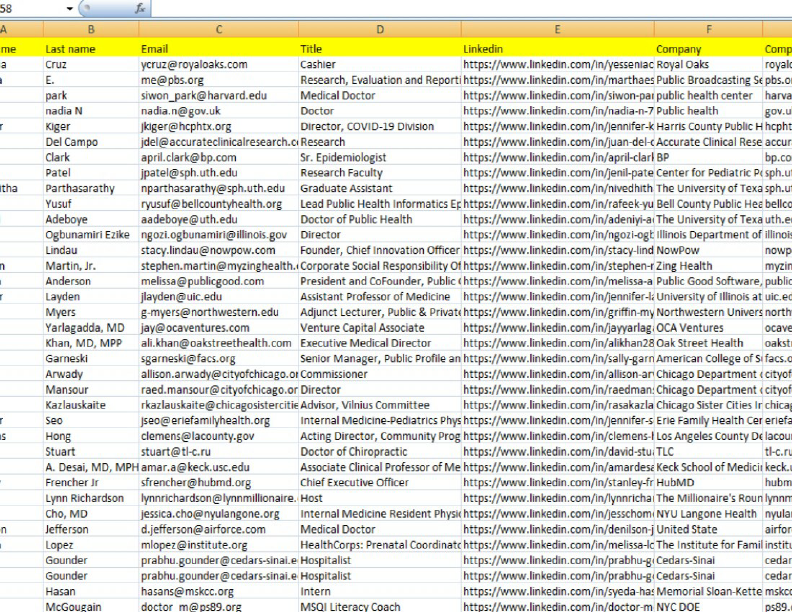792x612 pixels.
Task: Select last name cell 'Del Campo'
Action: point(91,142)
